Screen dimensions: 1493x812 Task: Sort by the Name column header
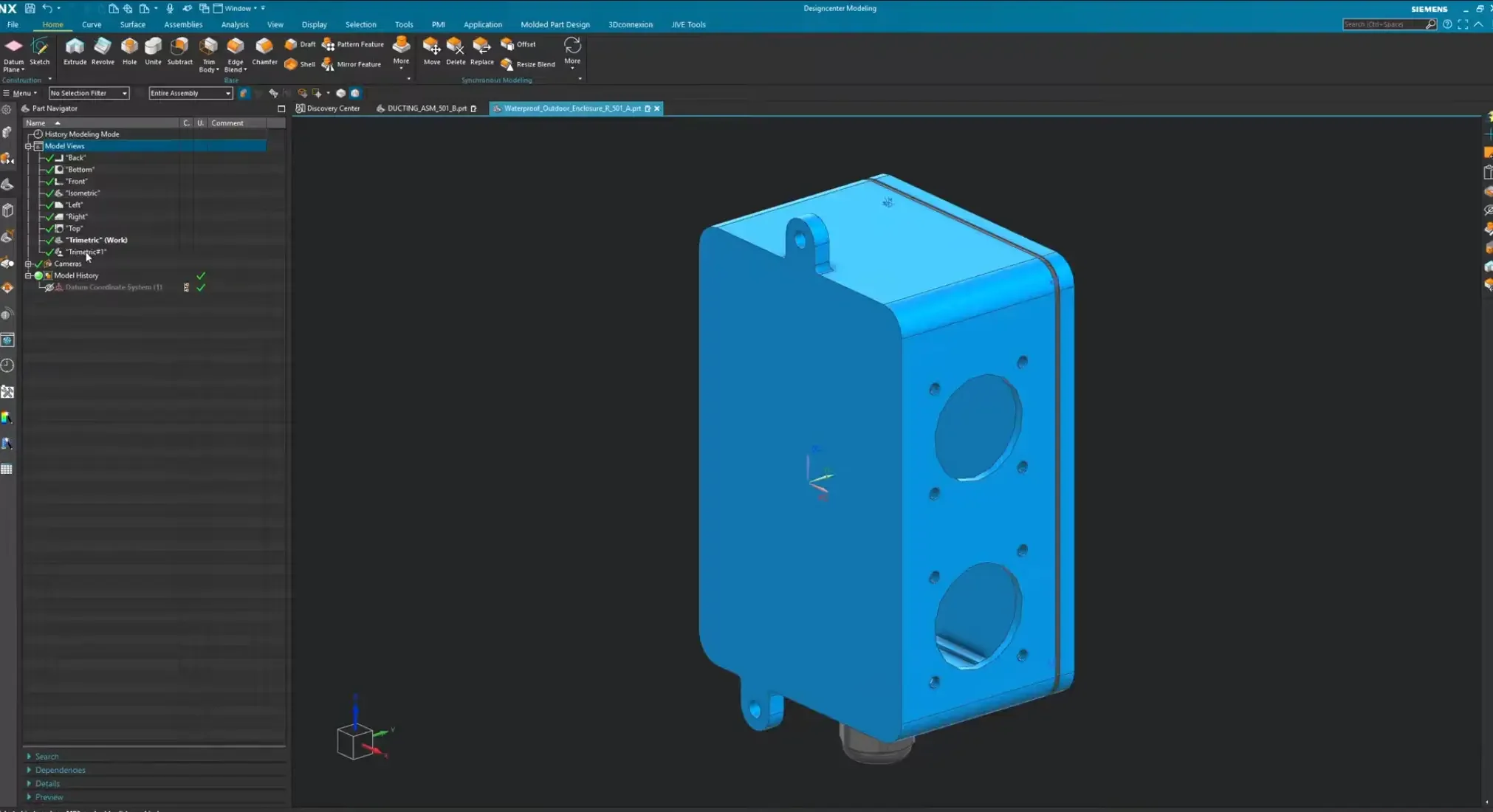pyautogui.click(x=101, y=123)
